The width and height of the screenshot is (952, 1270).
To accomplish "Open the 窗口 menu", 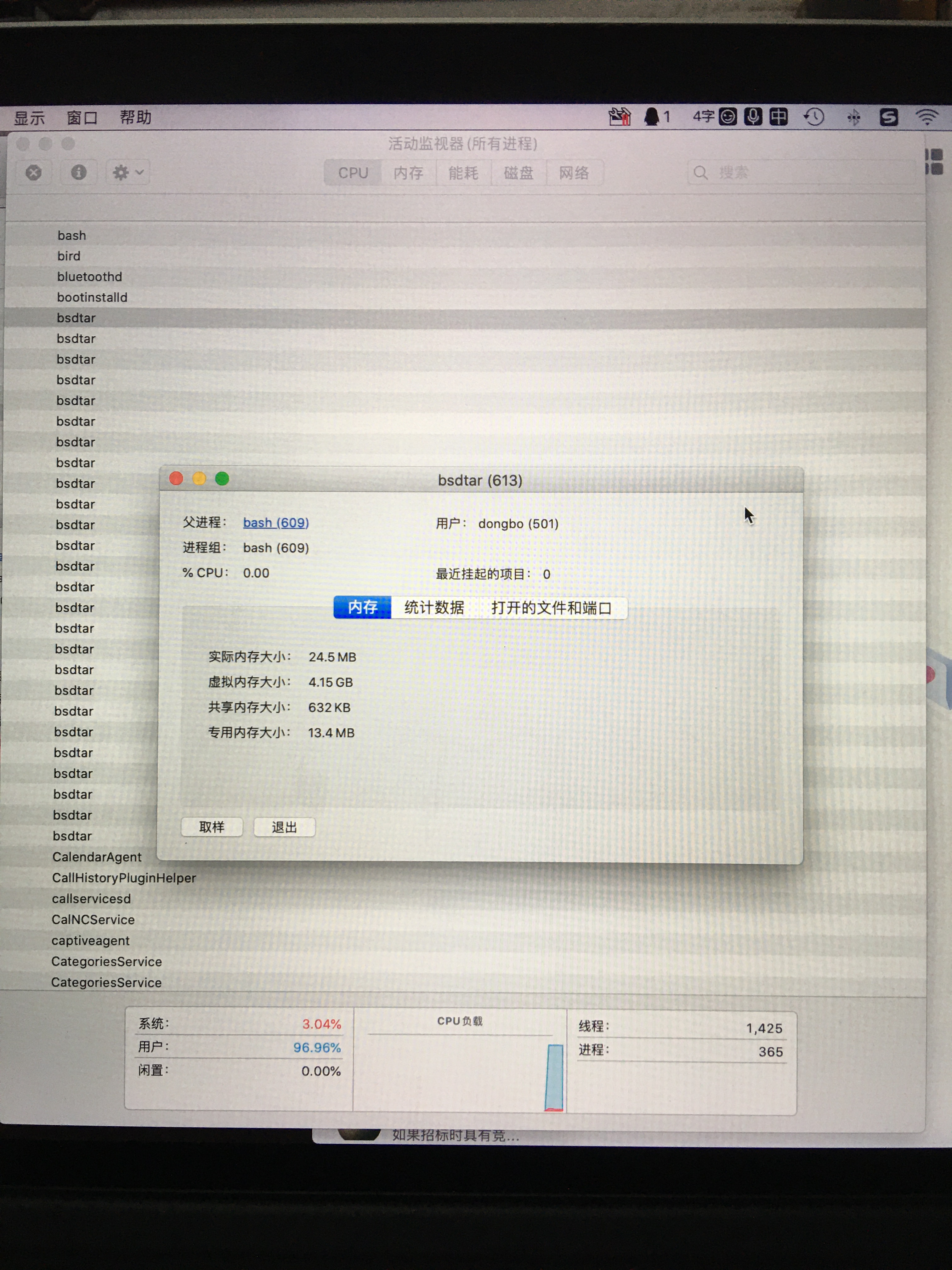I will [x=82, y=118].
